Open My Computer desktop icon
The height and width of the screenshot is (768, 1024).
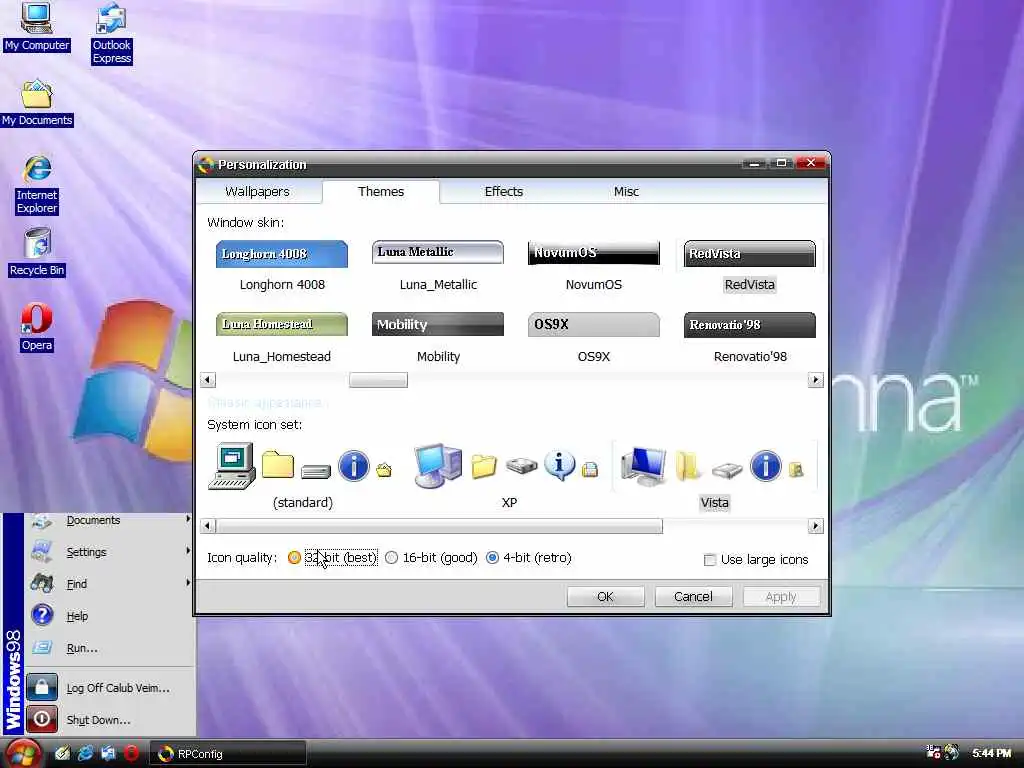click(37, 26)
